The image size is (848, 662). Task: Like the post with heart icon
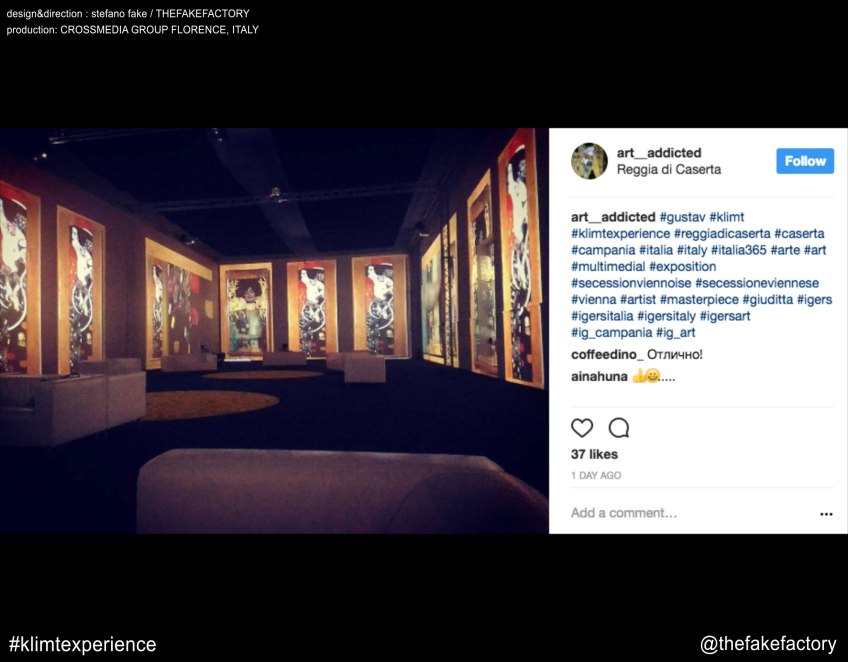[582, 428]
